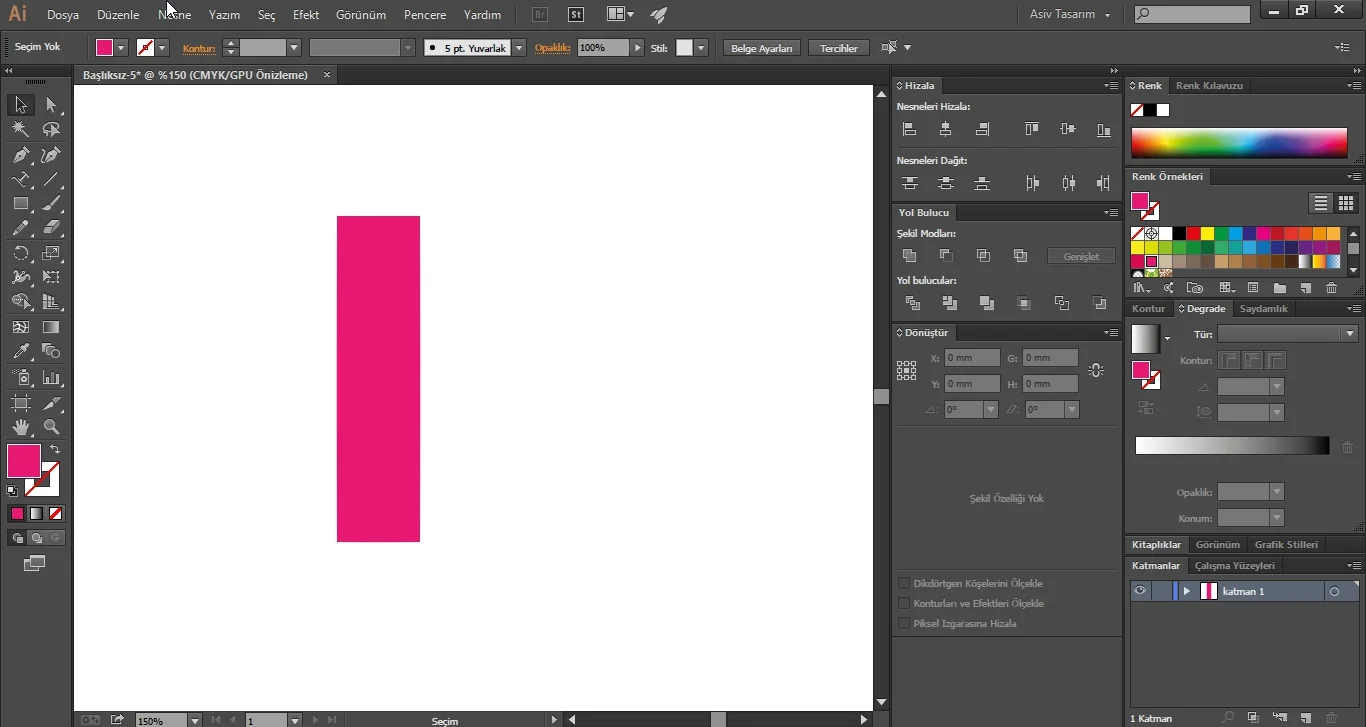Select the Gradient tool

(x=51, y=327)
